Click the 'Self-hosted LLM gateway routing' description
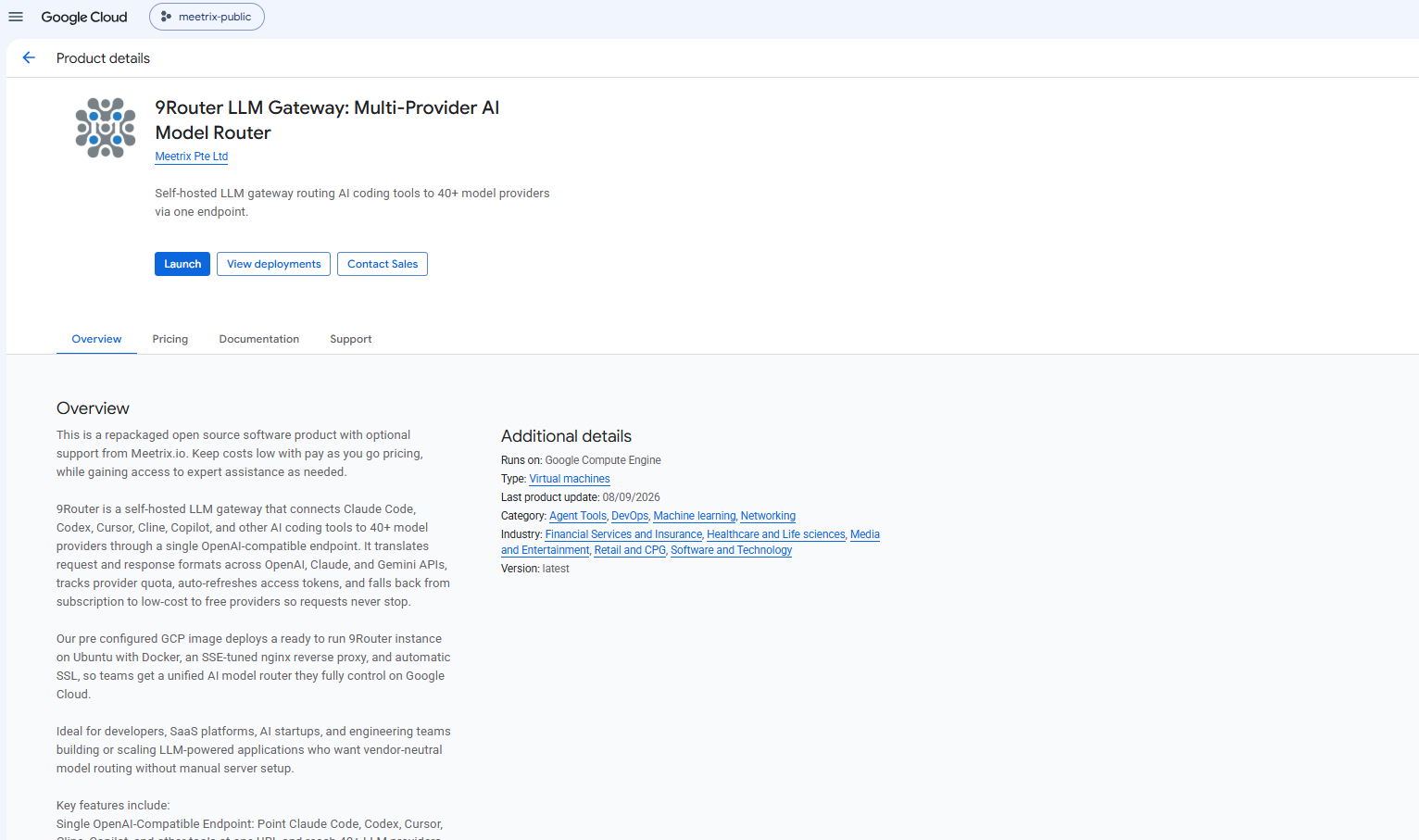This screenshot has height=840, width=1419. pos(352,203)
